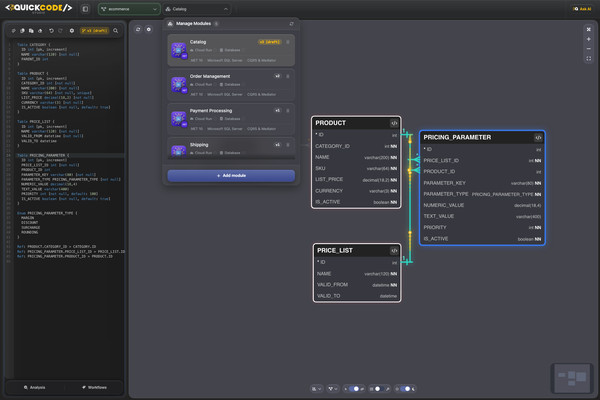Screen dimensions: 600x400
Task: Click trash icon on Shipping module
Action: coord(288,145)
